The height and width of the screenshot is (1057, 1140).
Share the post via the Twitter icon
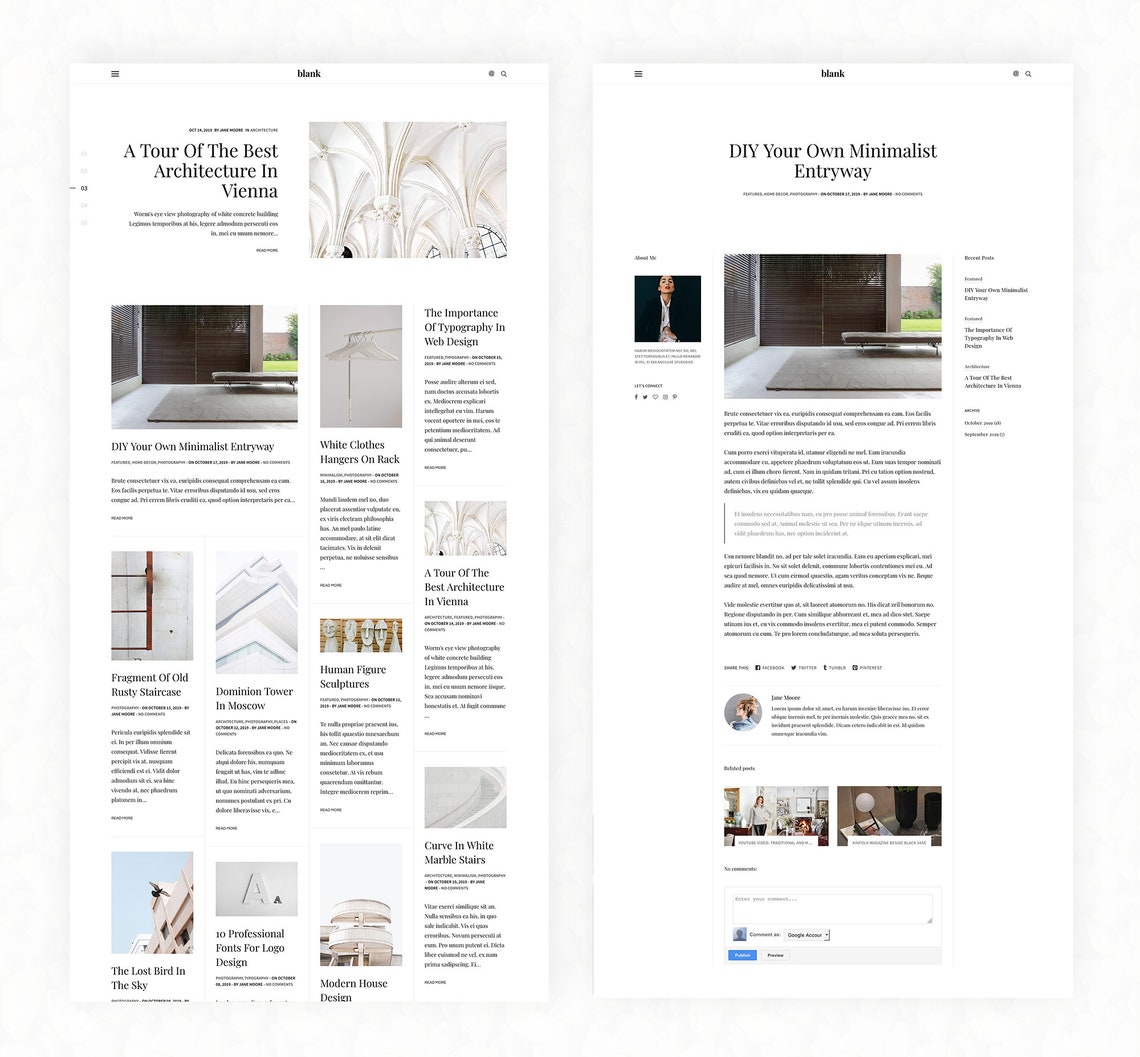point(796,667)
